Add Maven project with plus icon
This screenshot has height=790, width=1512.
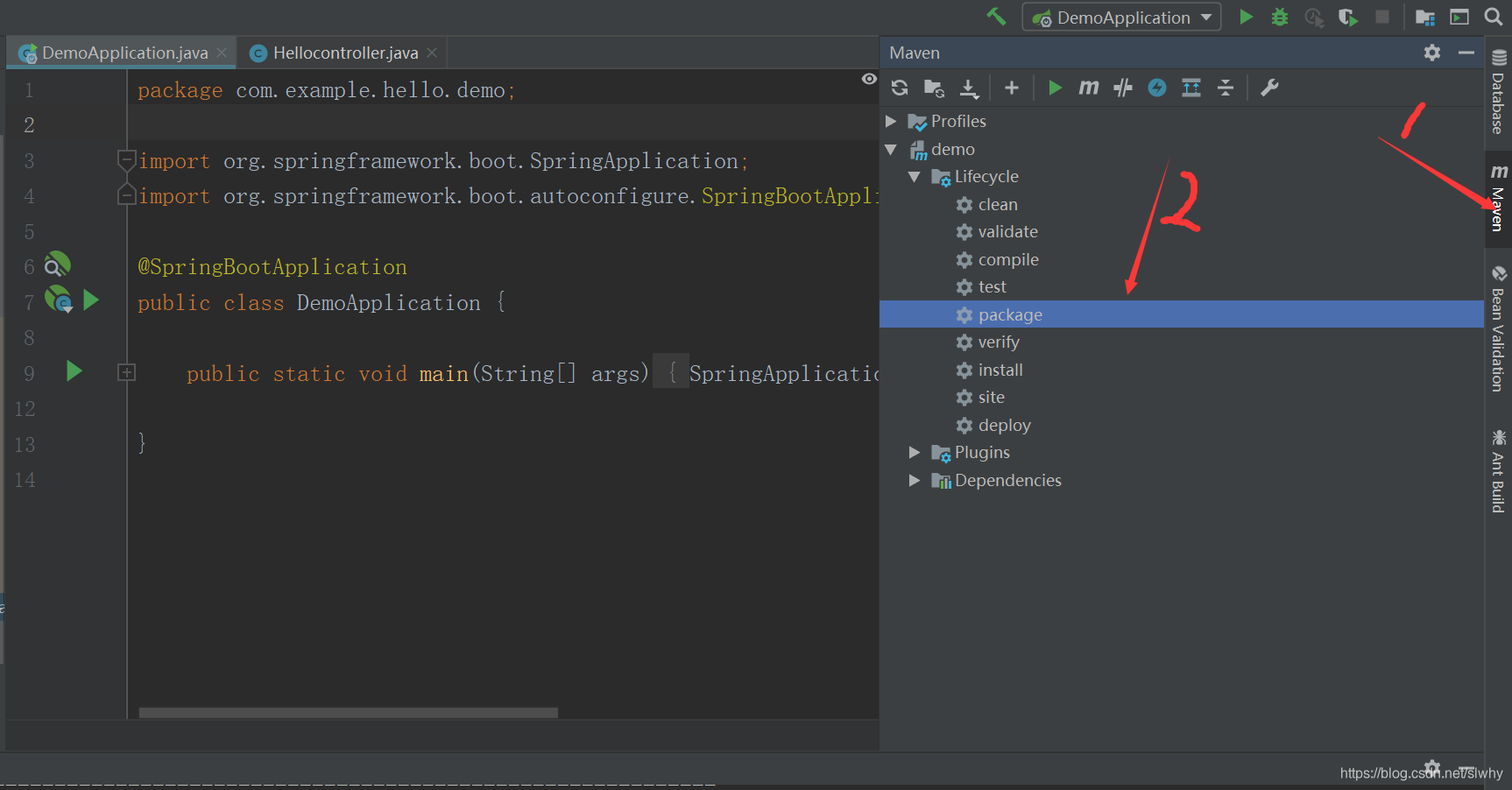1012,88
